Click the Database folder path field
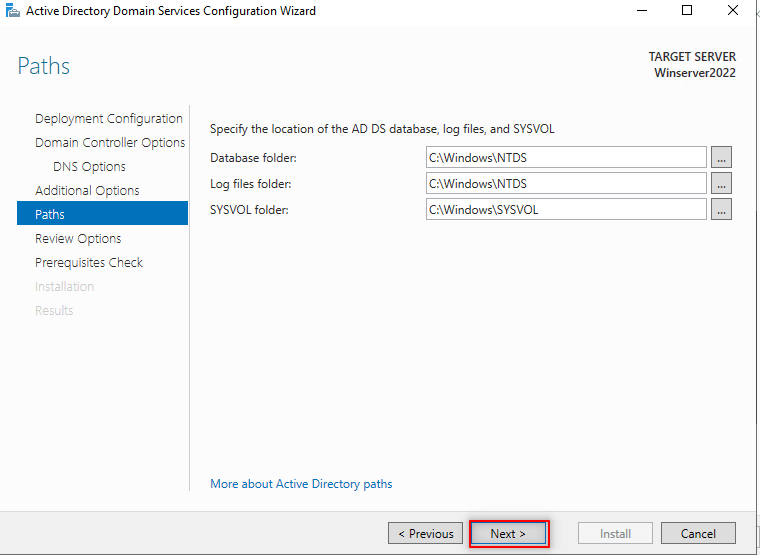The width and height of the screenshot is (760, 555). pos(566,158)
